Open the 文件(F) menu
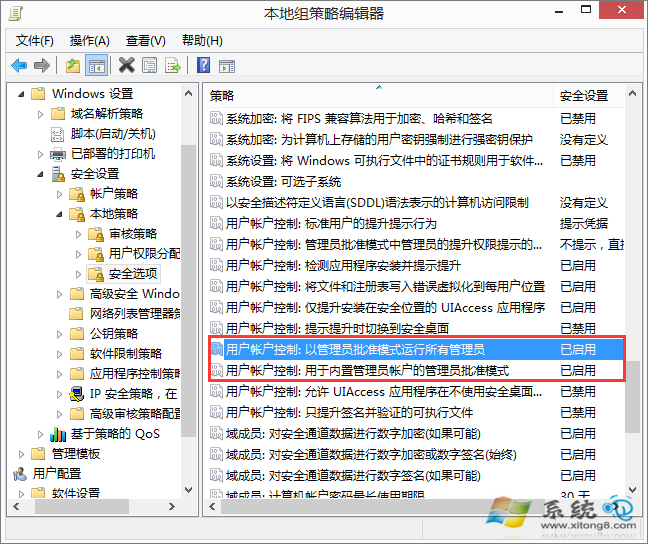 point(35,41)
